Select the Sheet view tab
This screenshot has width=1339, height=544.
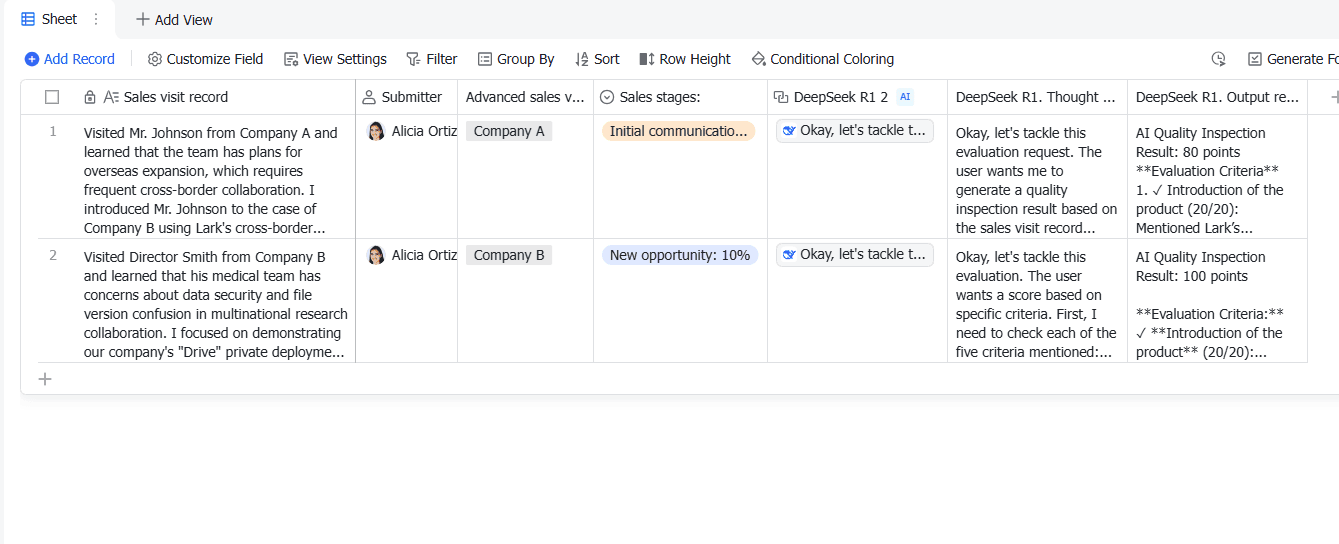click(x=49, y=19)
